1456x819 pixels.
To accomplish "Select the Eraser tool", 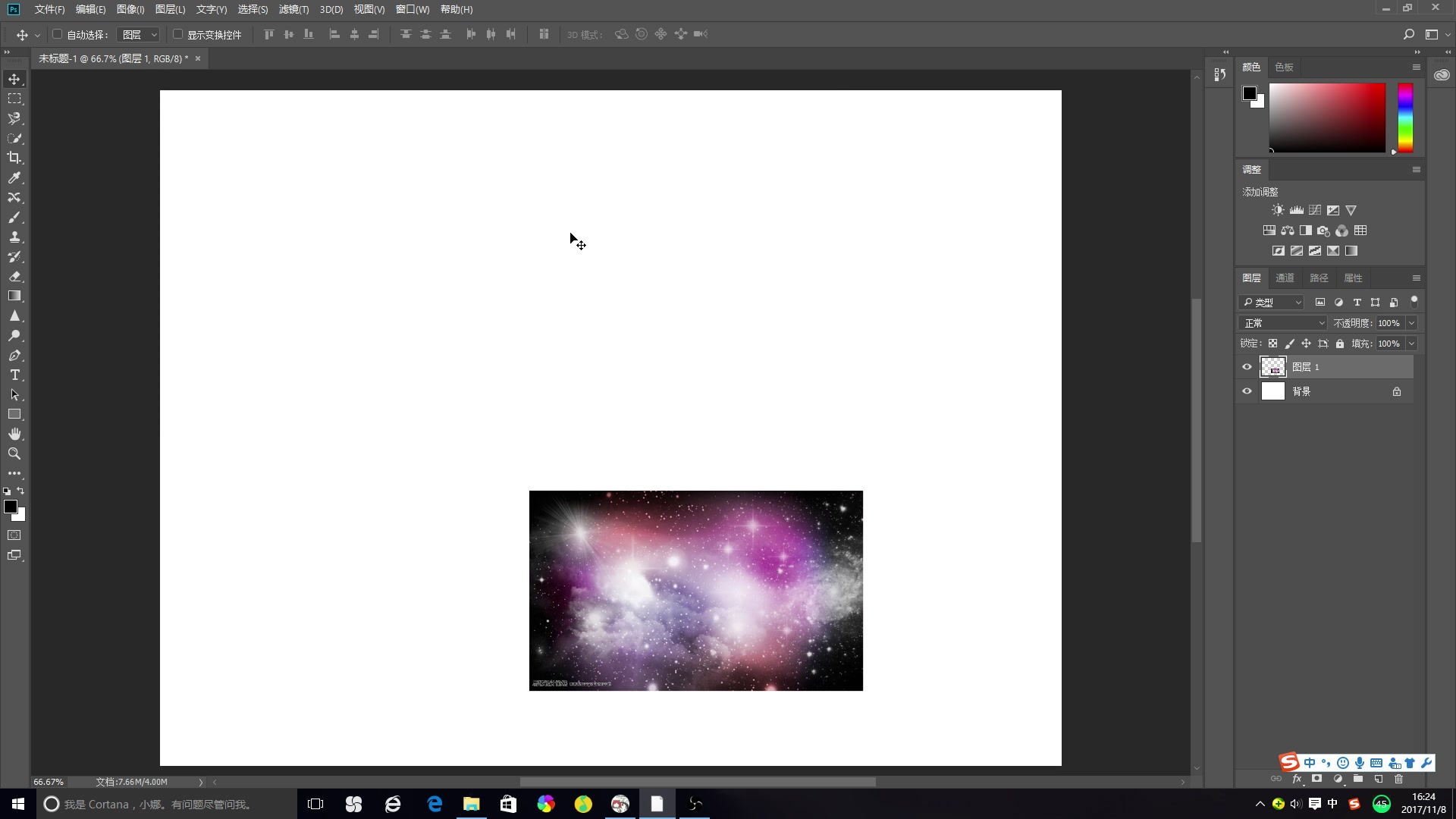I will click(x=14, y=277).
